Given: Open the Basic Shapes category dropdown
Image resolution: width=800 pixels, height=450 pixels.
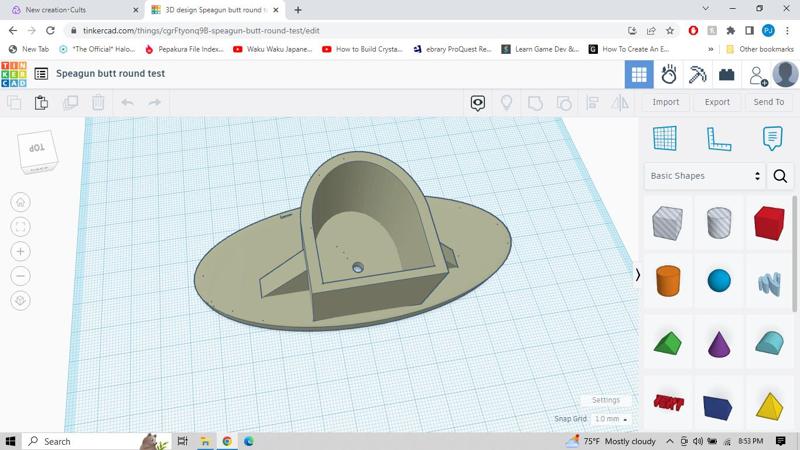Looking at the screenshot, I should pyautogui.click(x=705, y=176).
